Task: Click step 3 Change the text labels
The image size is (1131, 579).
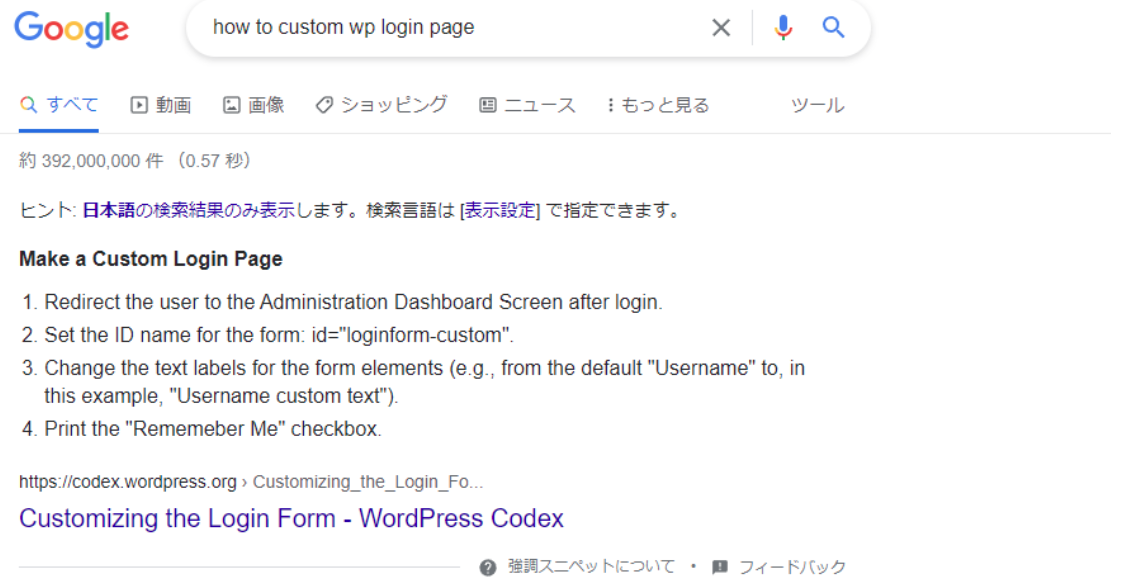Action: (x=424, y=382)
